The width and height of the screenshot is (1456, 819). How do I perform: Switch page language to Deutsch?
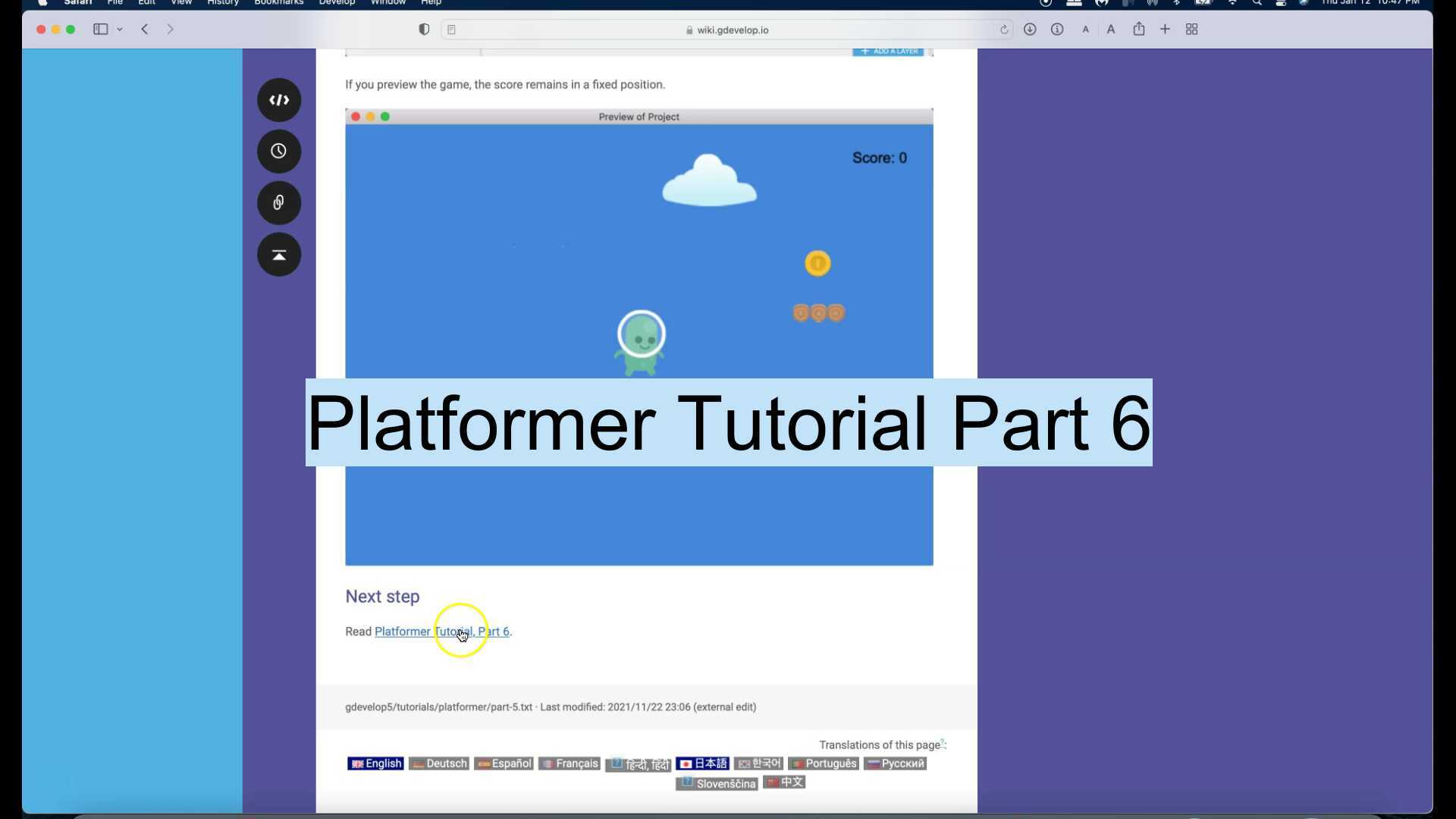click(x=438, y=764)
